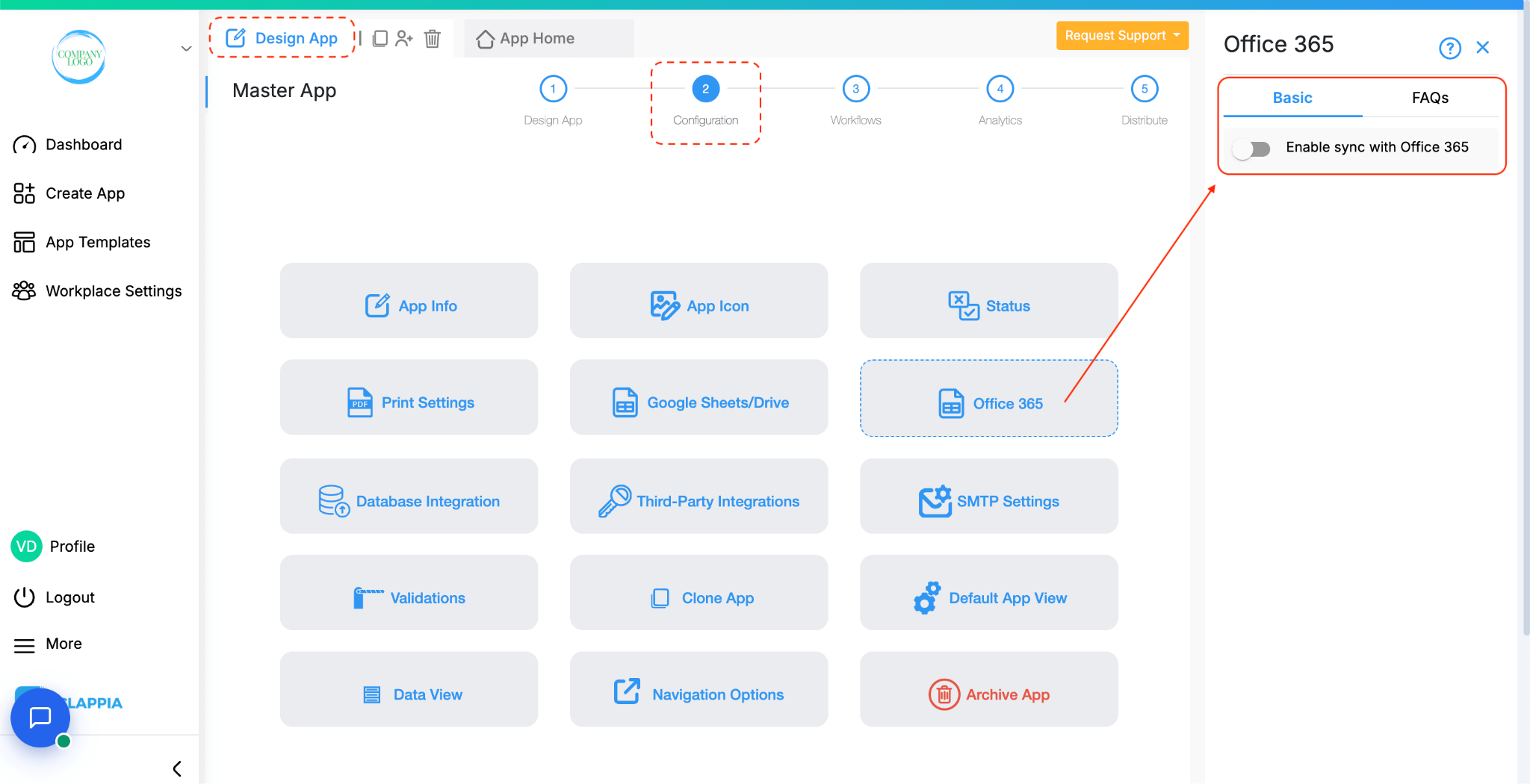The height and width of the screenshot is (784, 1530).
Task: Go to step 2 Configuration
Action: point(705,100)
